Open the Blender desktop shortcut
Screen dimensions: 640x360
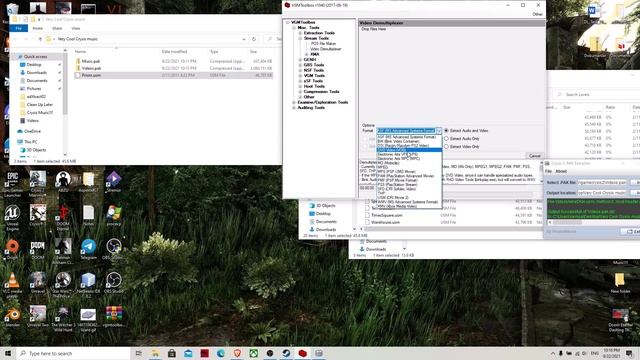point(13,317)
